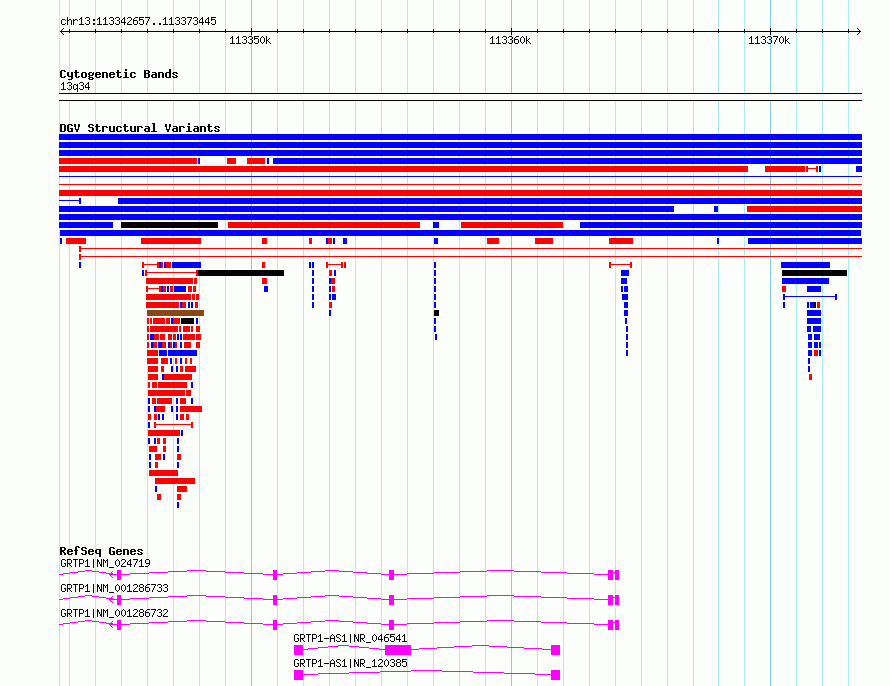Select transcript label GRTP1-AS1|NR_120385
890x686 pixels.
click(350, 663)
